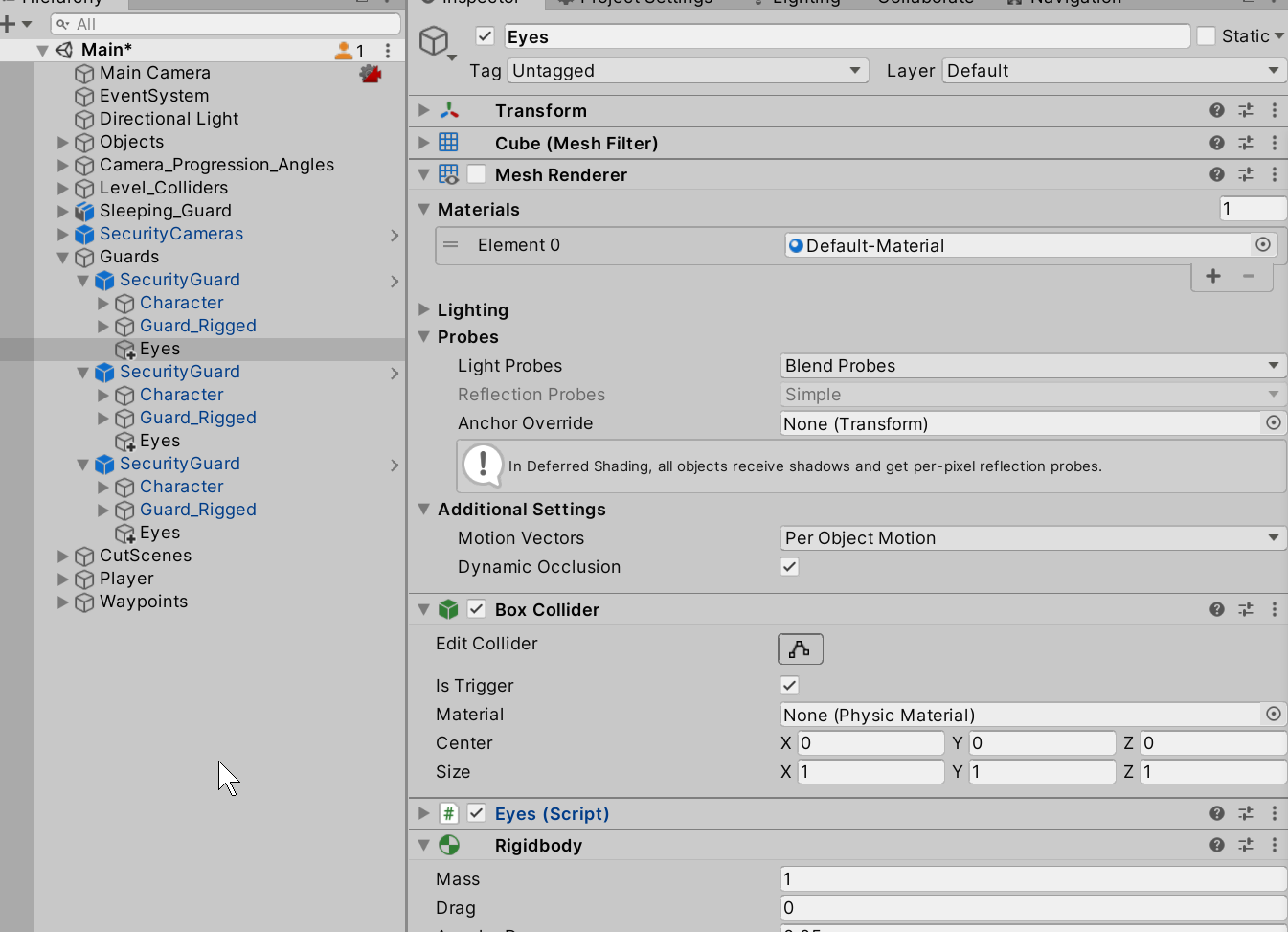Open help for the Eyes Script component
The height and width of the screenshot is (932, 1288).
point(1217,813)
